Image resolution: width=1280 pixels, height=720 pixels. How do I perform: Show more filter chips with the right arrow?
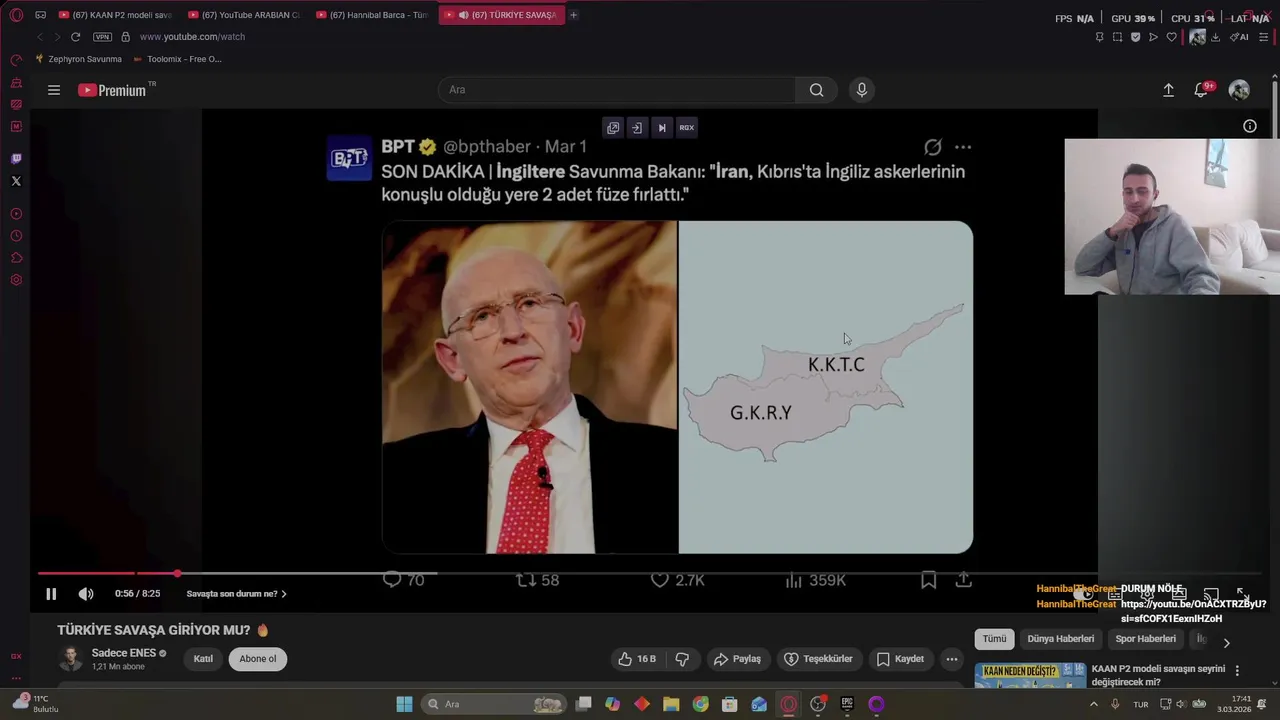pyautogui.click(x=1227, y=643)
